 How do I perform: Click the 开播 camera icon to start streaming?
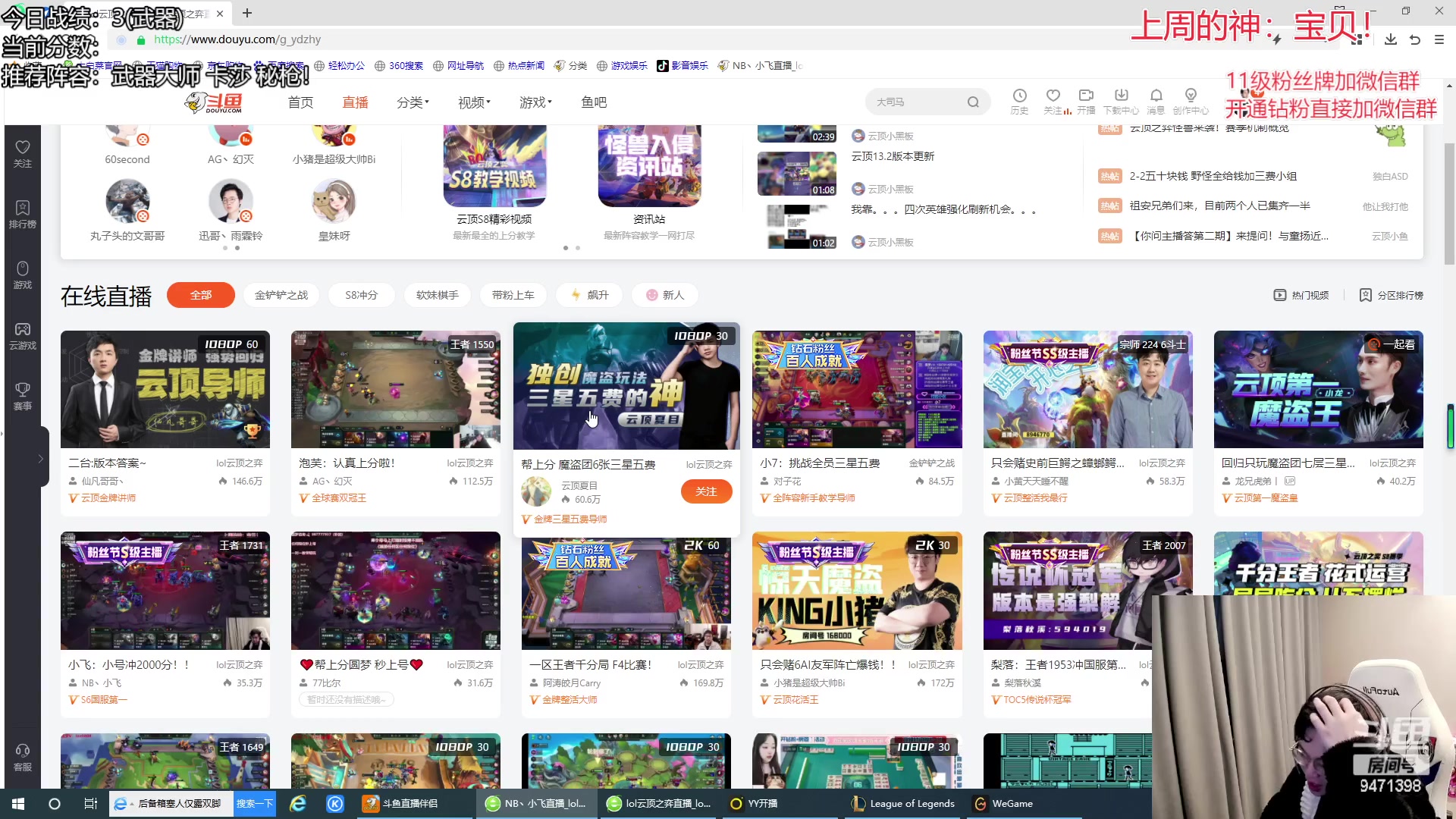click(x=1086, y=101)
